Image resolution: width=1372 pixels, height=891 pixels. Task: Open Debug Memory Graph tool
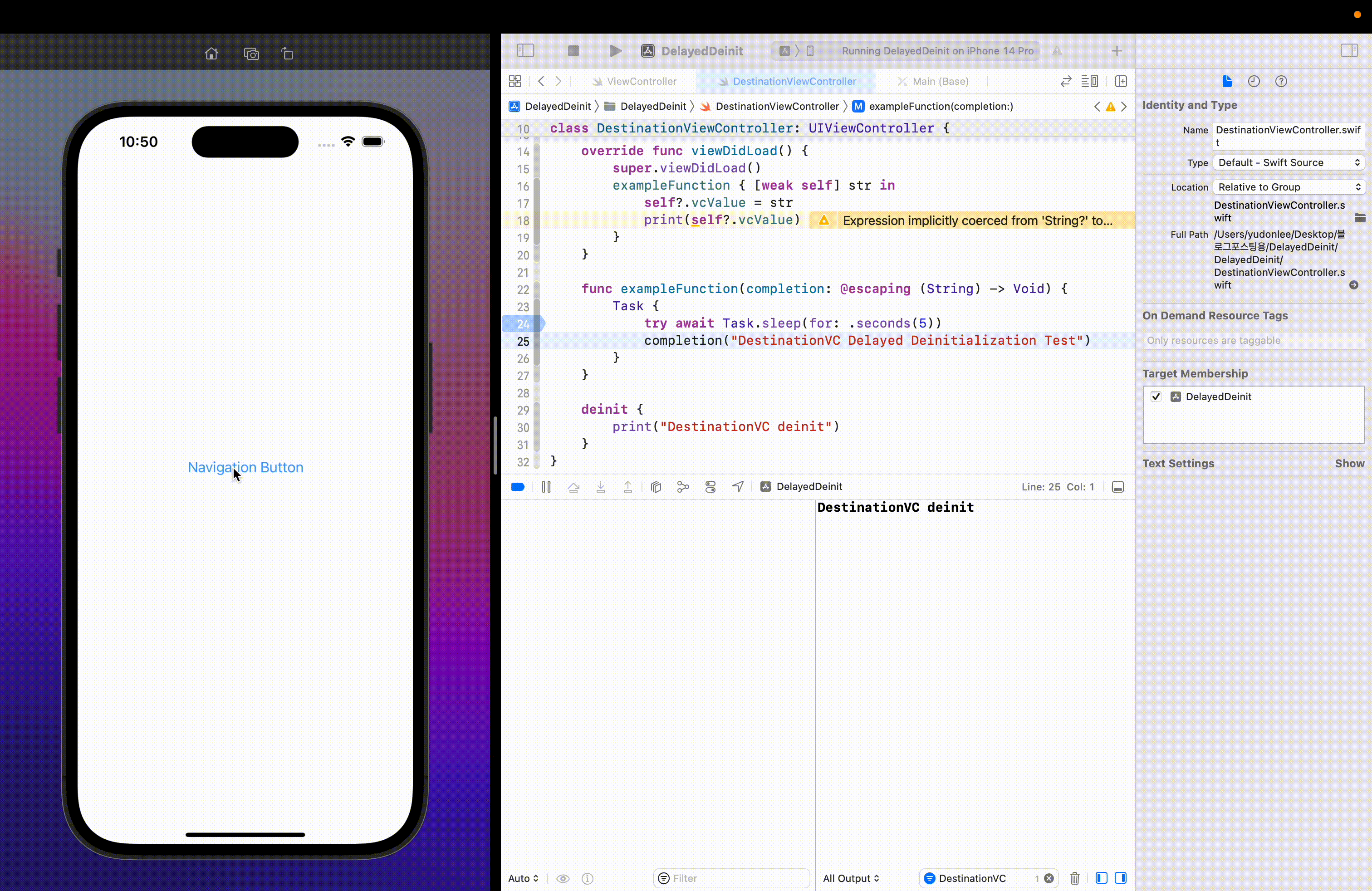(683, 487)
